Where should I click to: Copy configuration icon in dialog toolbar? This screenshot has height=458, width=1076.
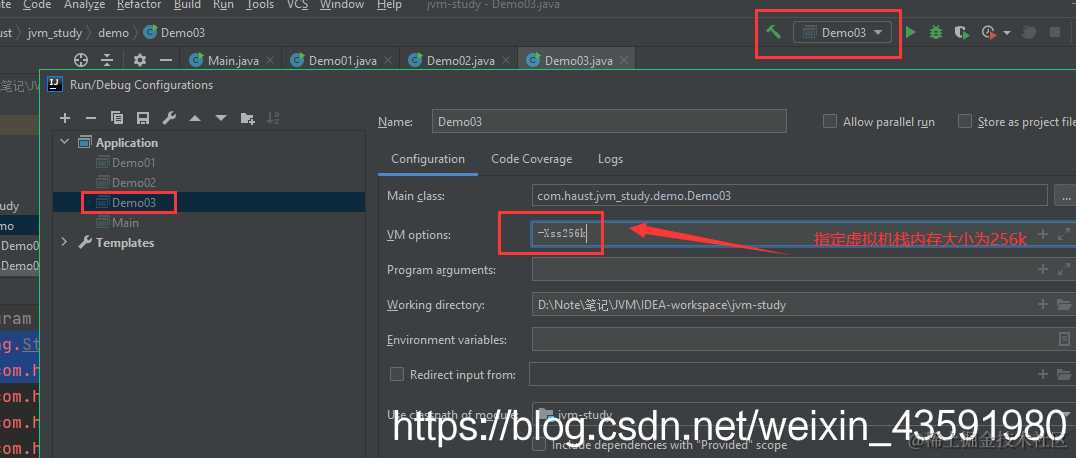(x=117, y=118)
